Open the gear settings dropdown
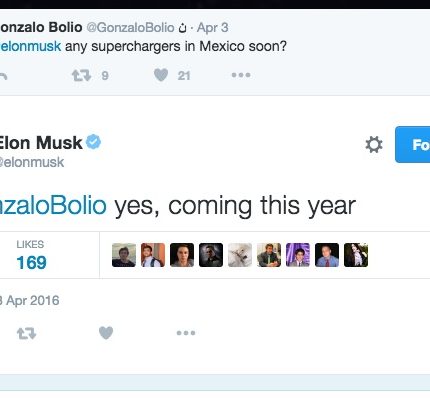 tap(374, 145)
